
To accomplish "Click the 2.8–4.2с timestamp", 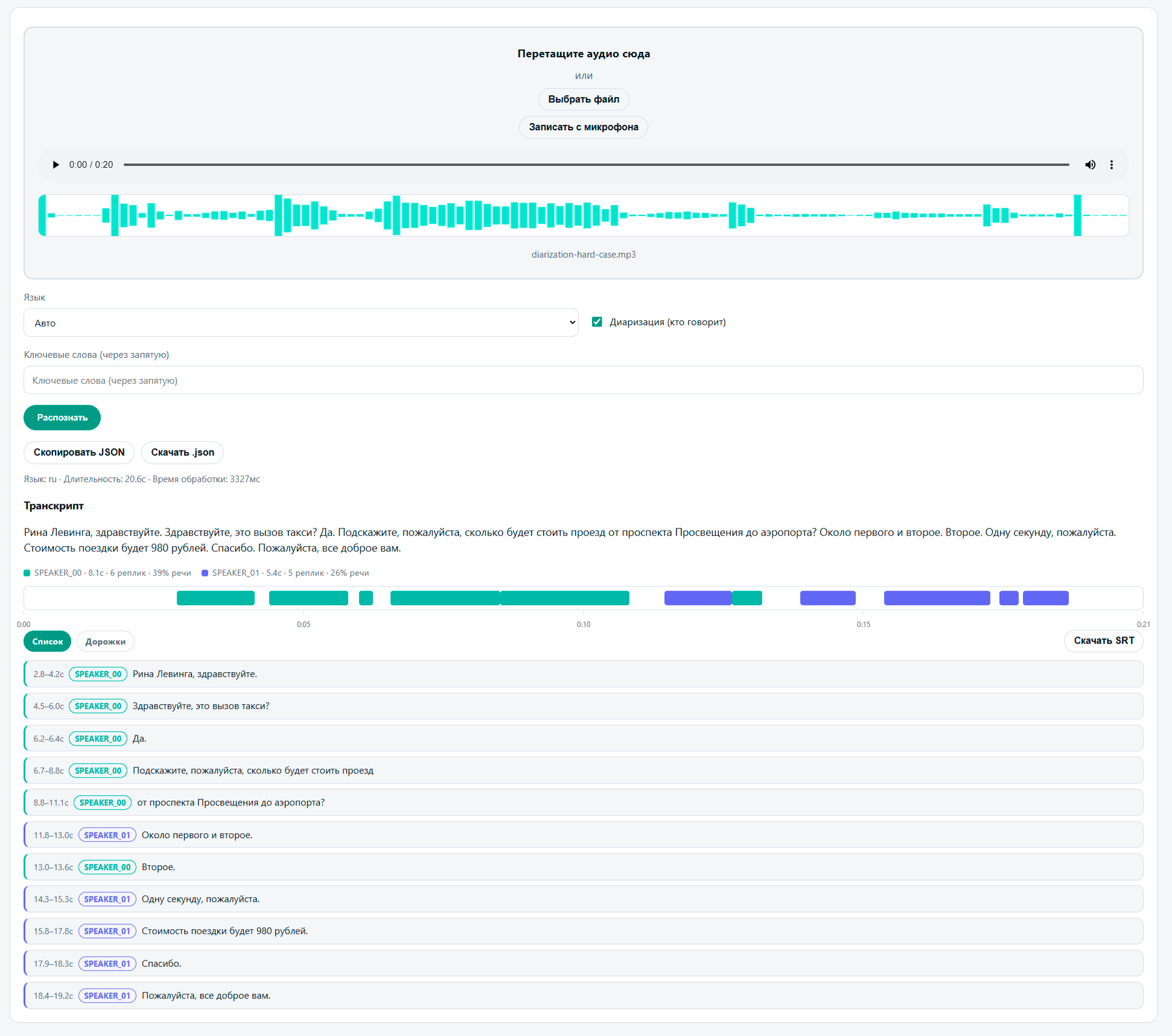I will [x=48, y=674].
